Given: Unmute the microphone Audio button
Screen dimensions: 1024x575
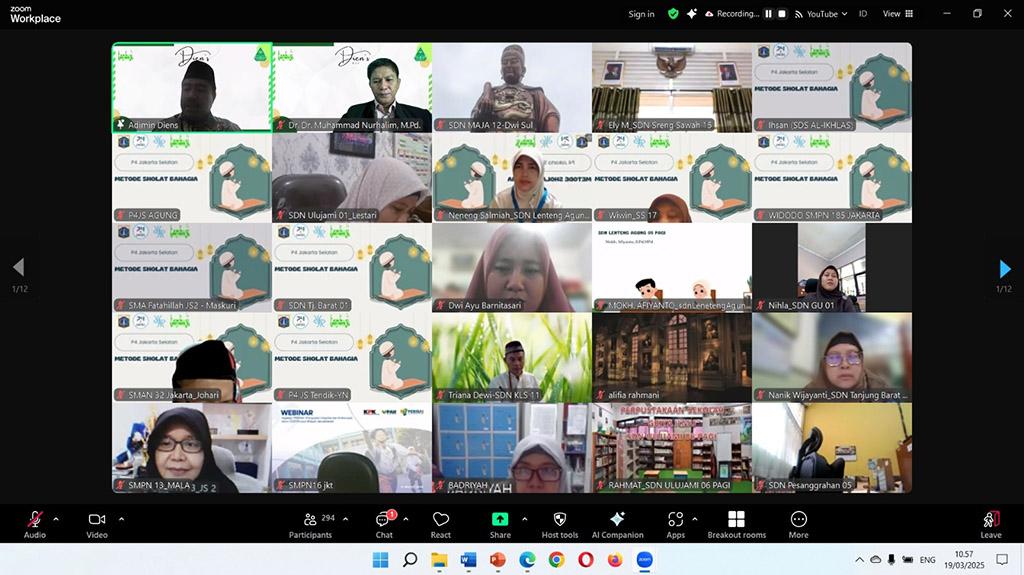Looking at the screenshot, I should point(35,523).
